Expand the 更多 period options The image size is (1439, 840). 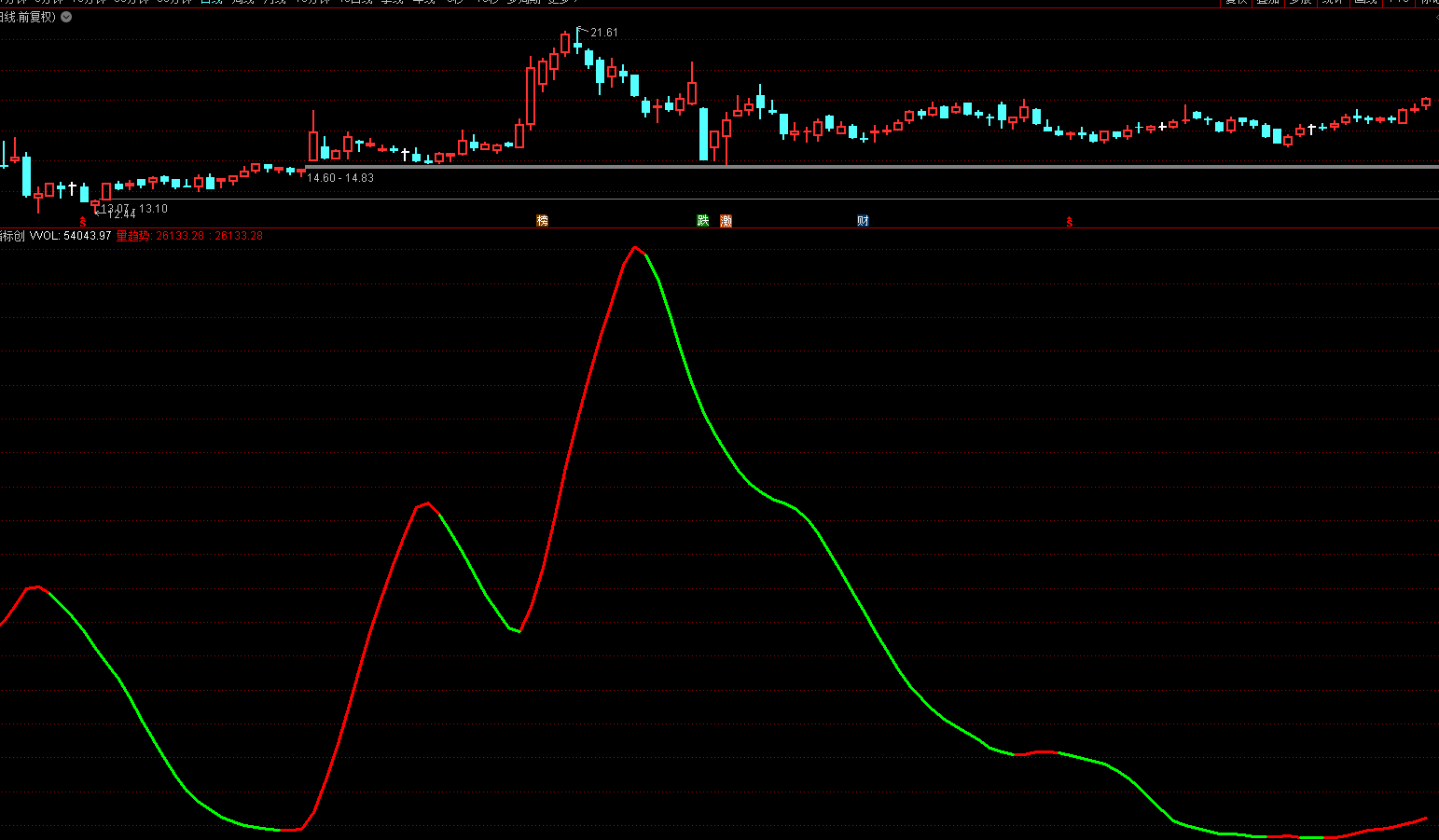click(x=559, y=2)
